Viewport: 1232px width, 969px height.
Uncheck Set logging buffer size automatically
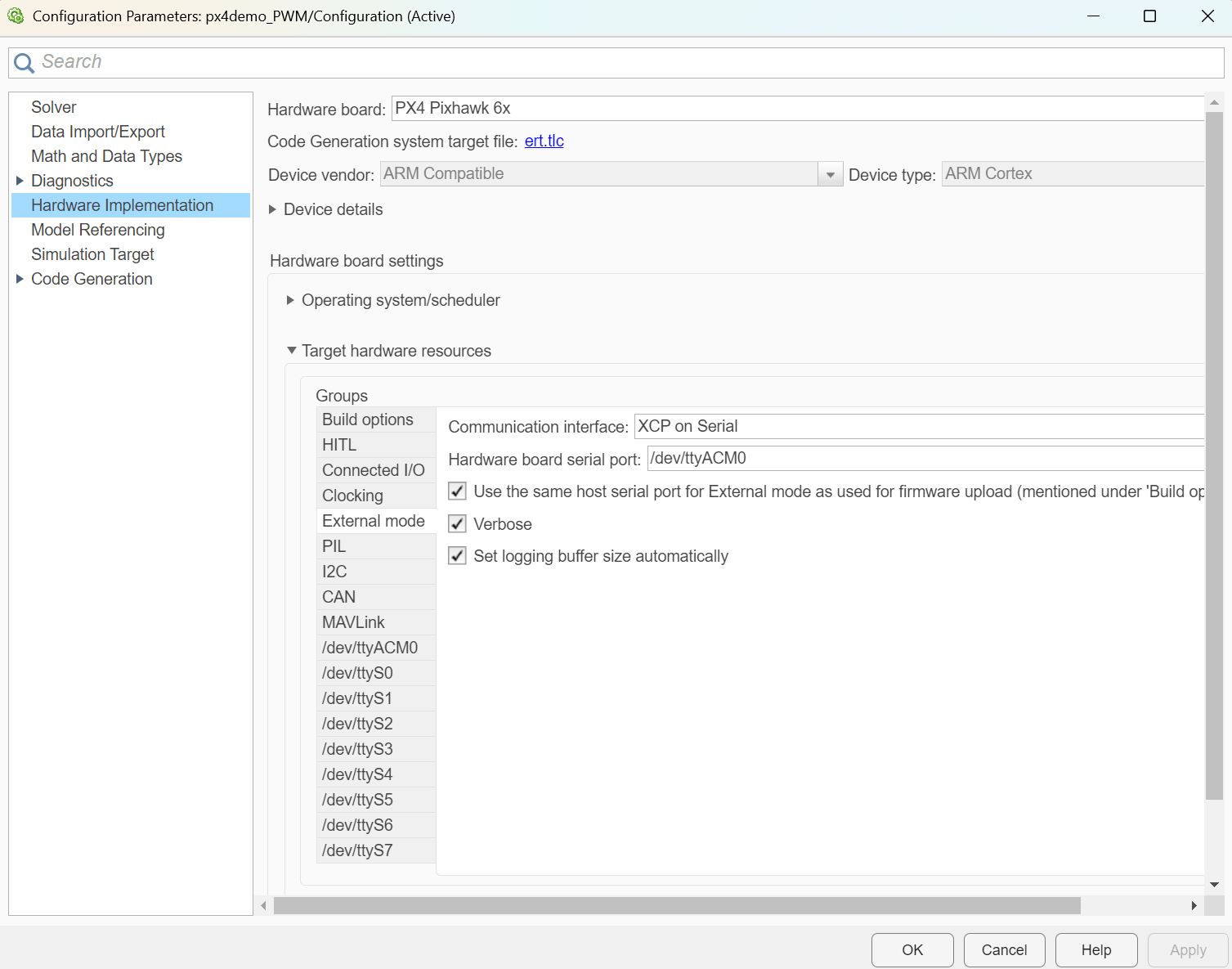(x=456, y=555)
